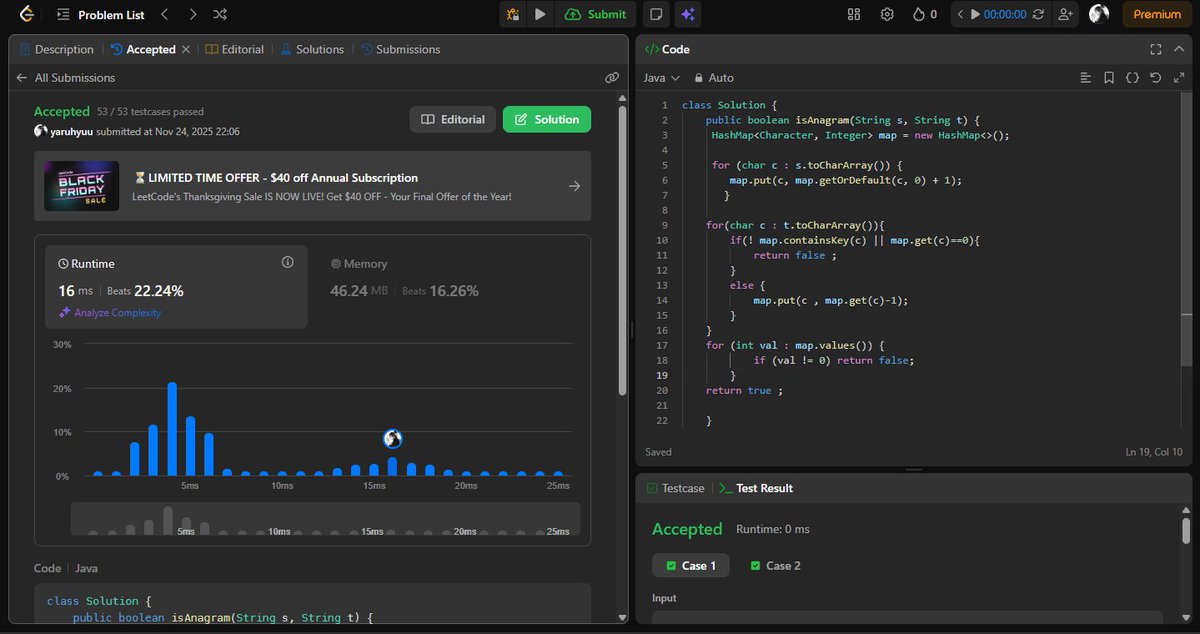Click the bookmark icon in the code editor
The image size is (1200, 634).
point(1109,77)
